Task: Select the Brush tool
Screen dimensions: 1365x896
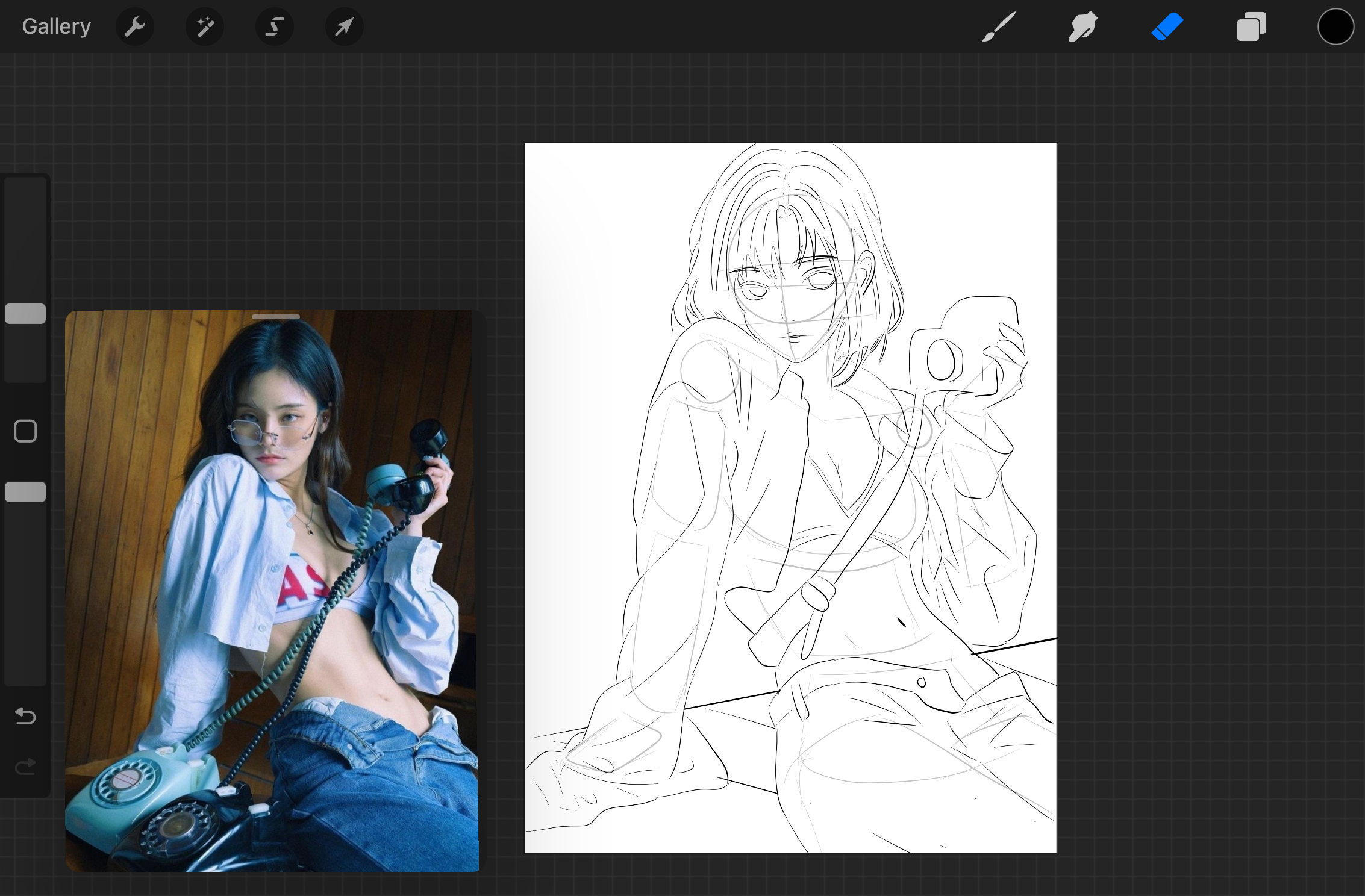Action: tap(998, 26)
